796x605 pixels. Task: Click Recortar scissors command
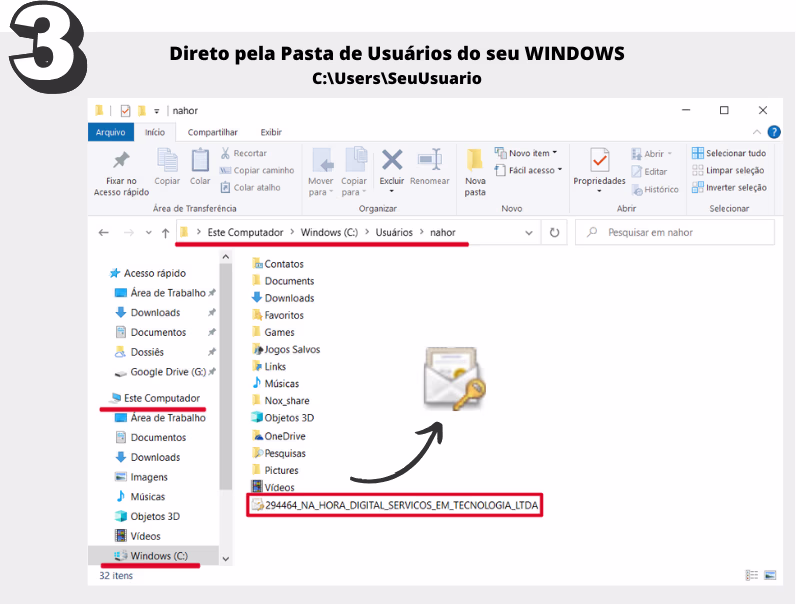[x=244, y=153]
